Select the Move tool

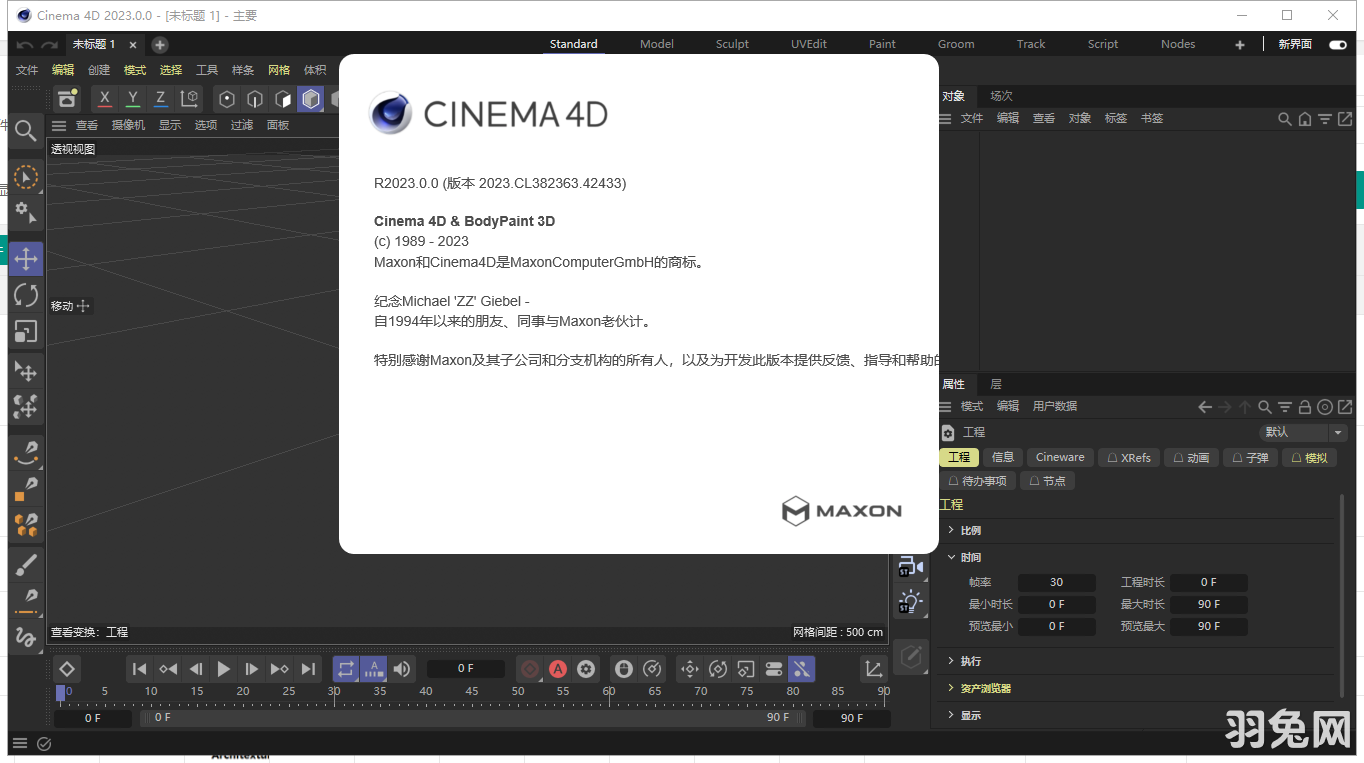(25, 258)
